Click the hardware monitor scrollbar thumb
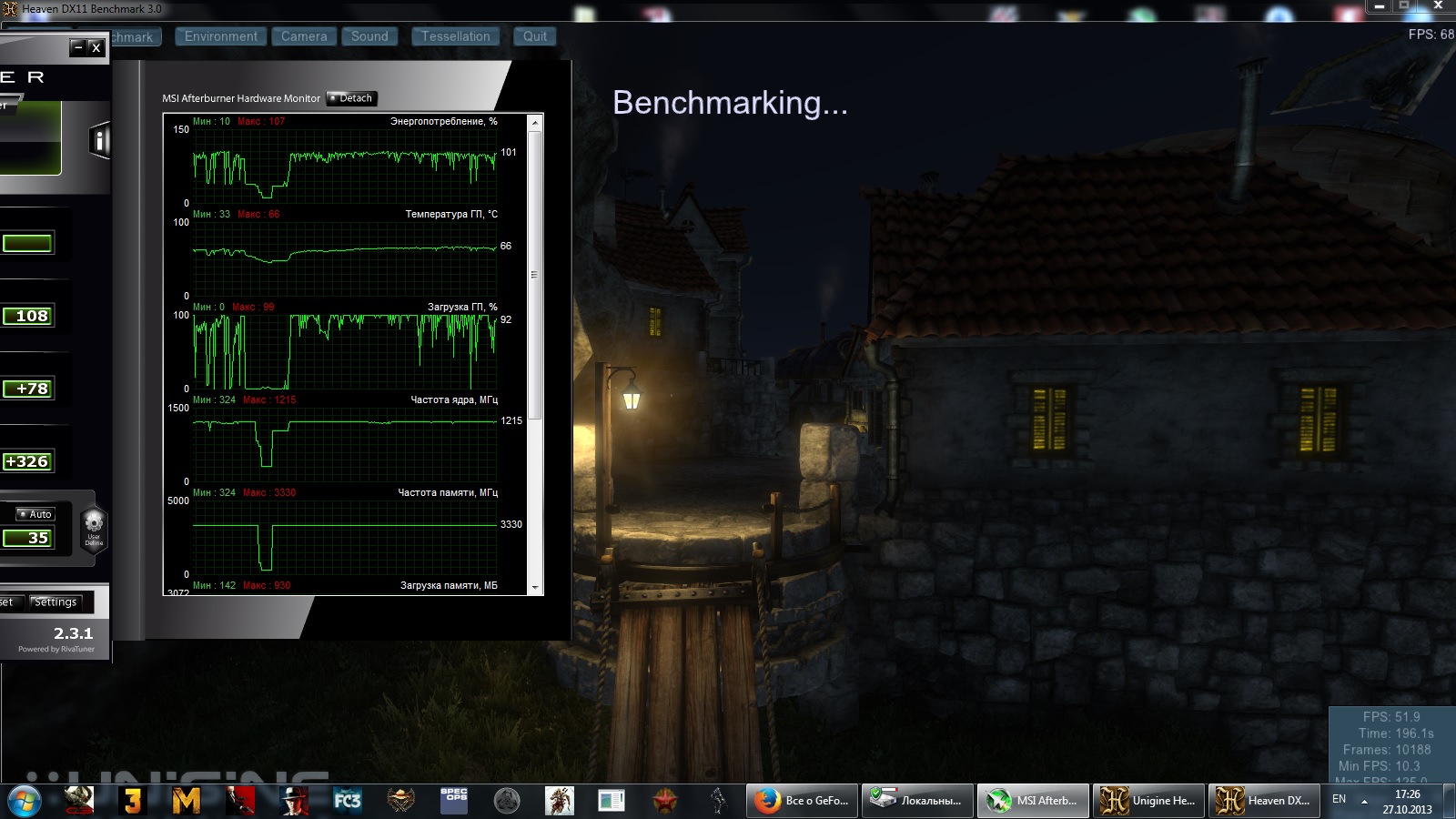The height and width of the screenshot is (819, 1456). (x=535, y=275)
